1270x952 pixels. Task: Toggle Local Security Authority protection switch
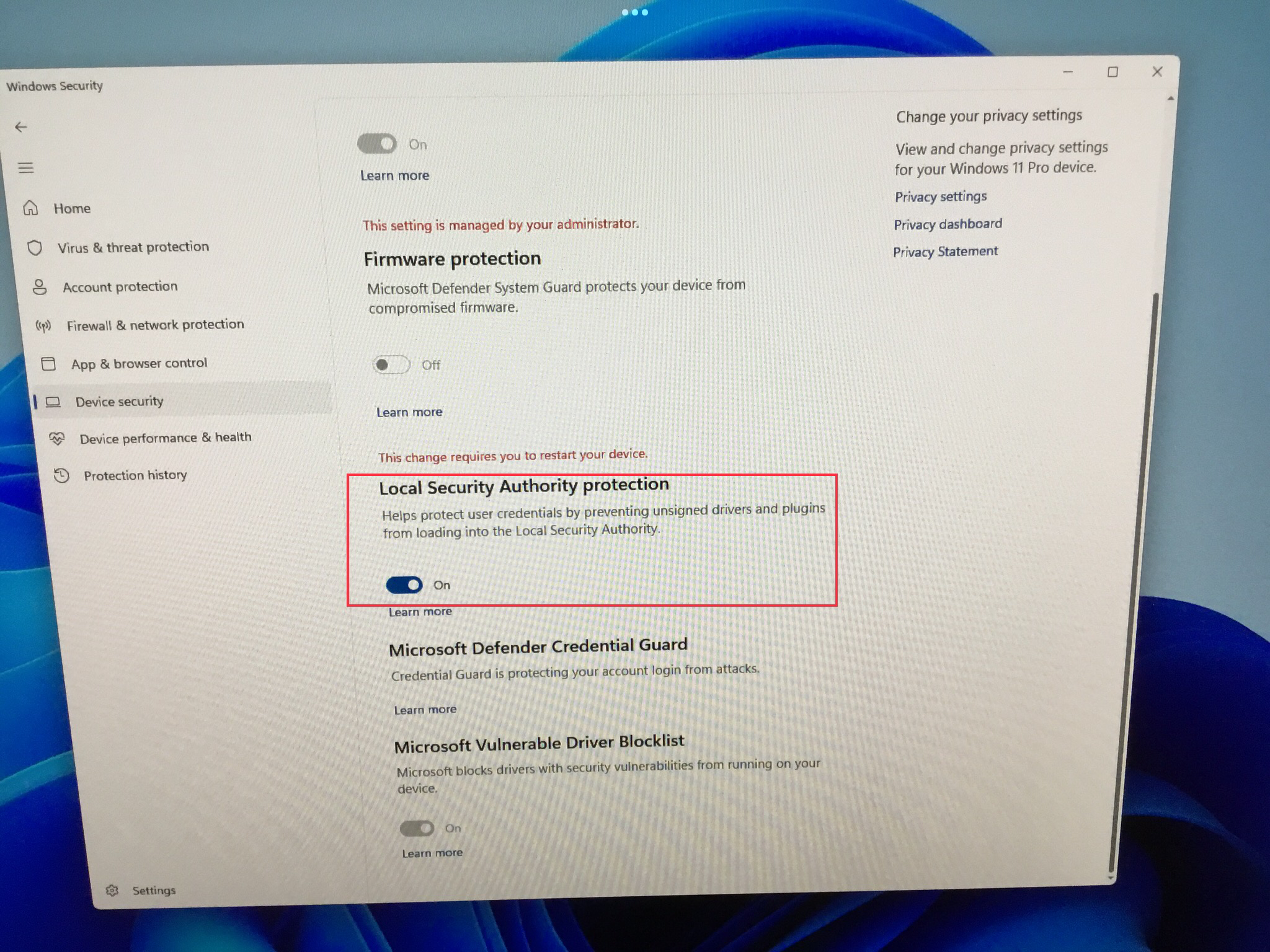pos(404,585)
